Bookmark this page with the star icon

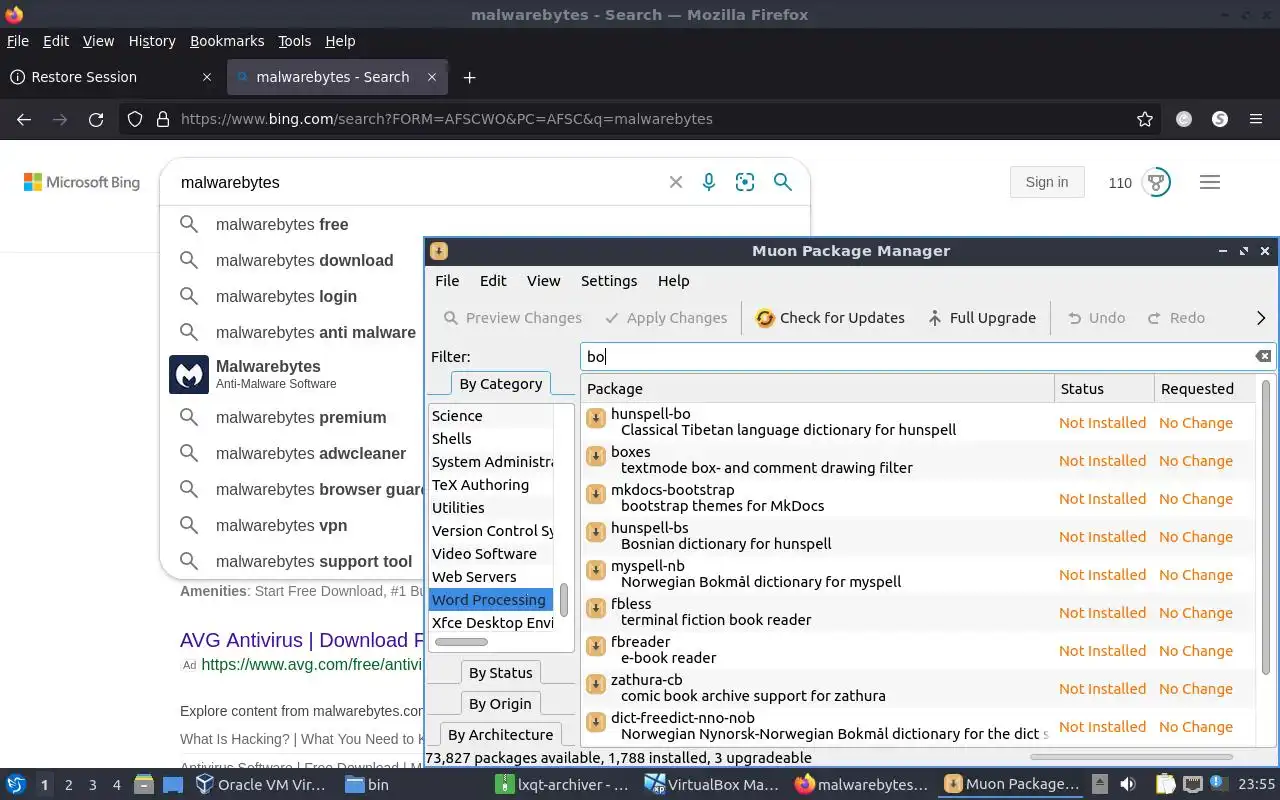tap(1145, 119)
